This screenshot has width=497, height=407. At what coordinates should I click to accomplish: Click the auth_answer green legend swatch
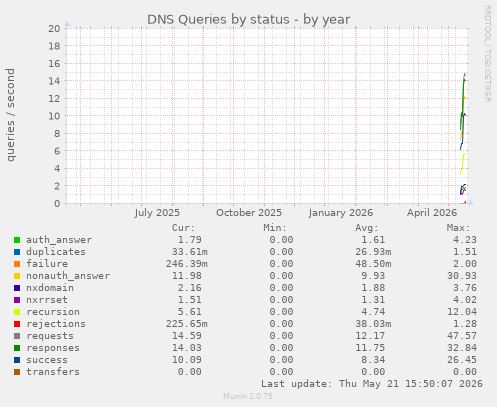[x=17, y=240]
